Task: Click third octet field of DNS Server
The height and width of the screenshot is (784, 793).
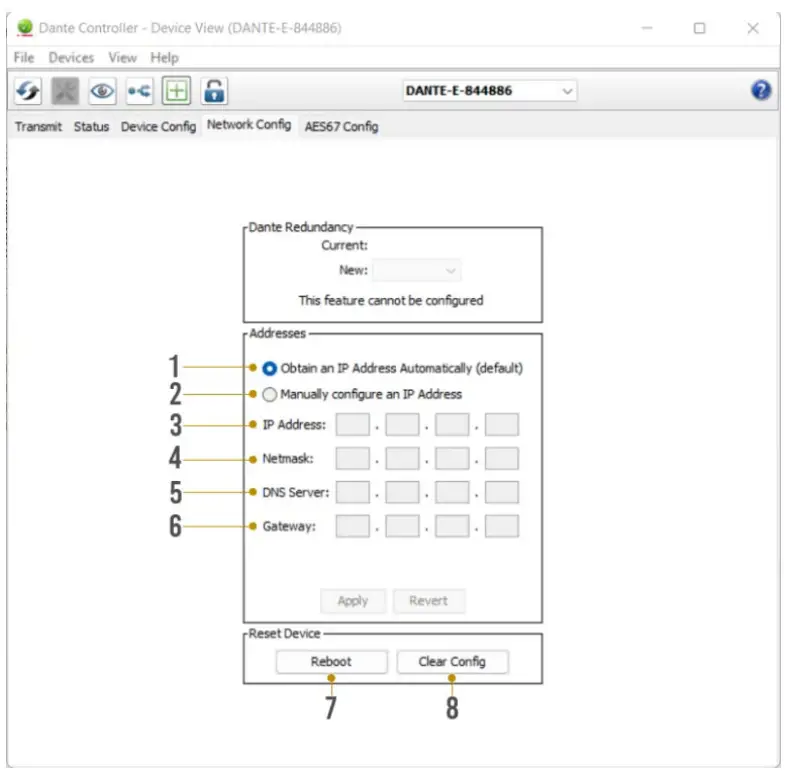Action: point(452,493)
